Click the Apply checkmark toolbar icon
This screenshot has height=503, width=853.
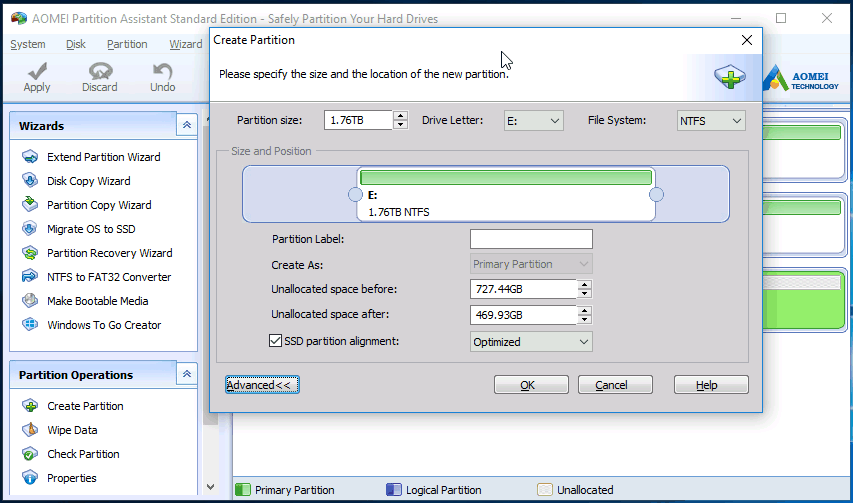tap(37, 71)
